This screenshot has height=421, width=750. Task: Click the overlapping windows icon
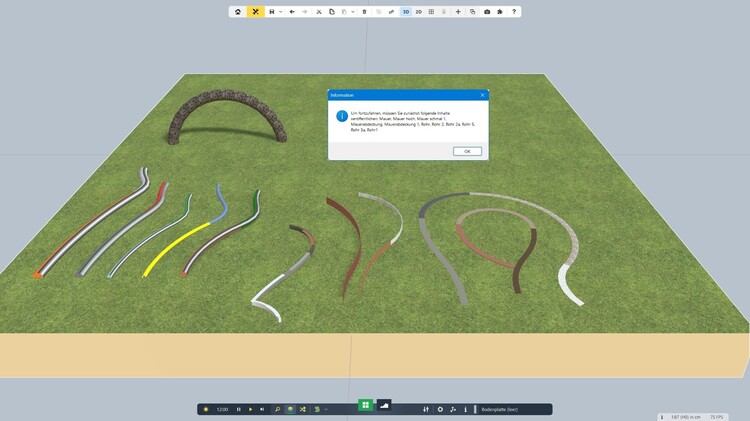(x=473, y=11)
